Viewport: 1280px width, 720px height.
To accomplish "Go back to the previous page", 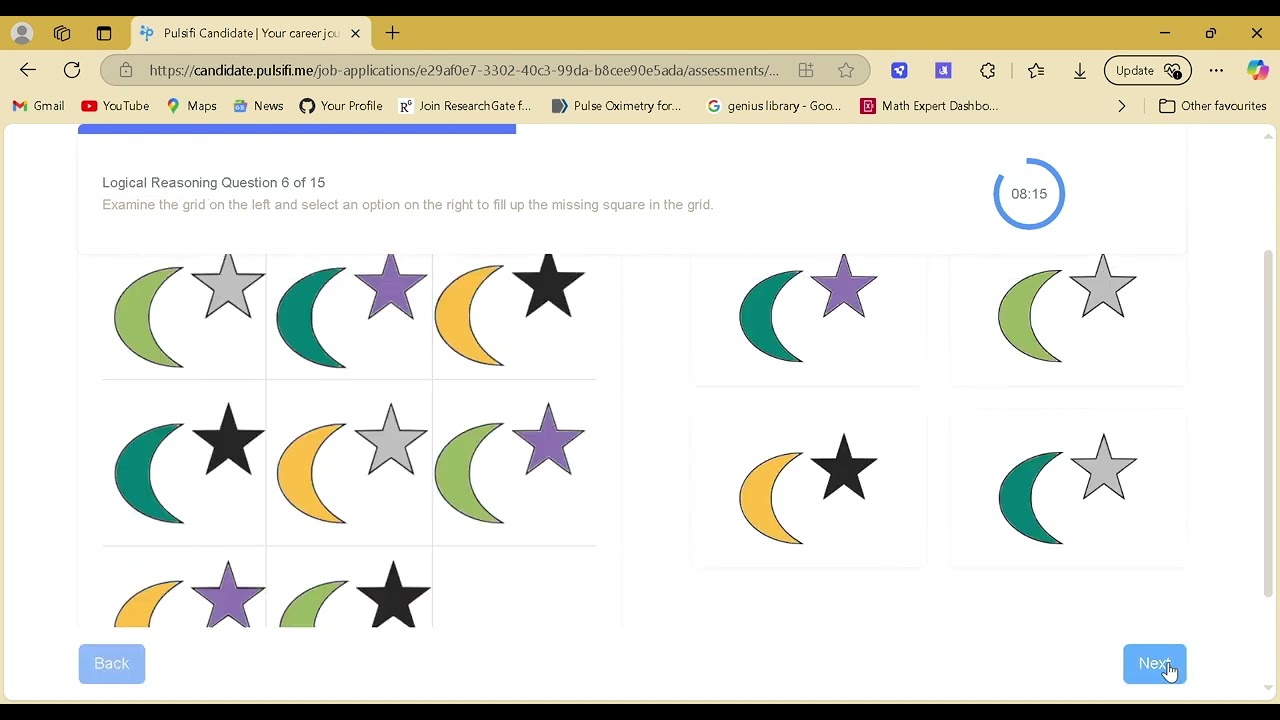I will coord(28,70).
